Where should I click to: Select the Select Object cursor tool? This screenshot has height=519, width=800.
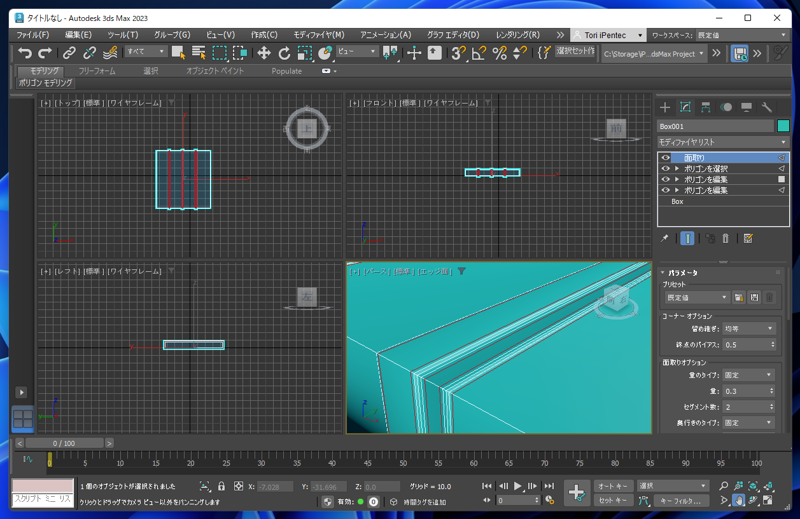(x=178, y=53)
